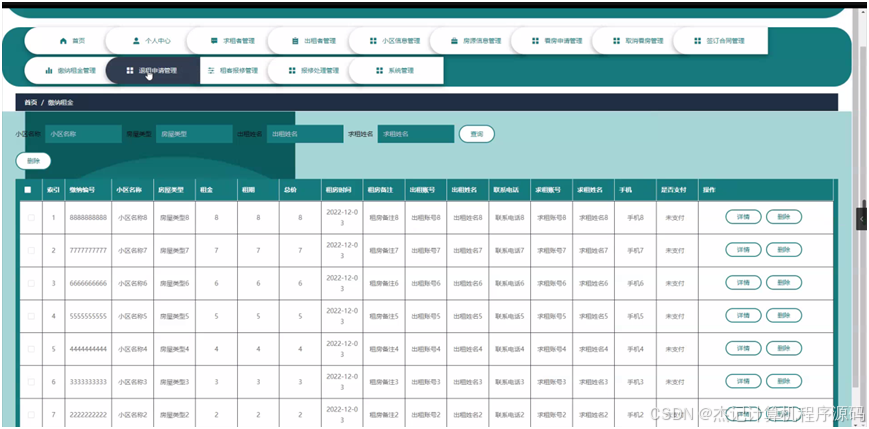
Task: Click the cell 手机3
Action: (x=635, y=382)
